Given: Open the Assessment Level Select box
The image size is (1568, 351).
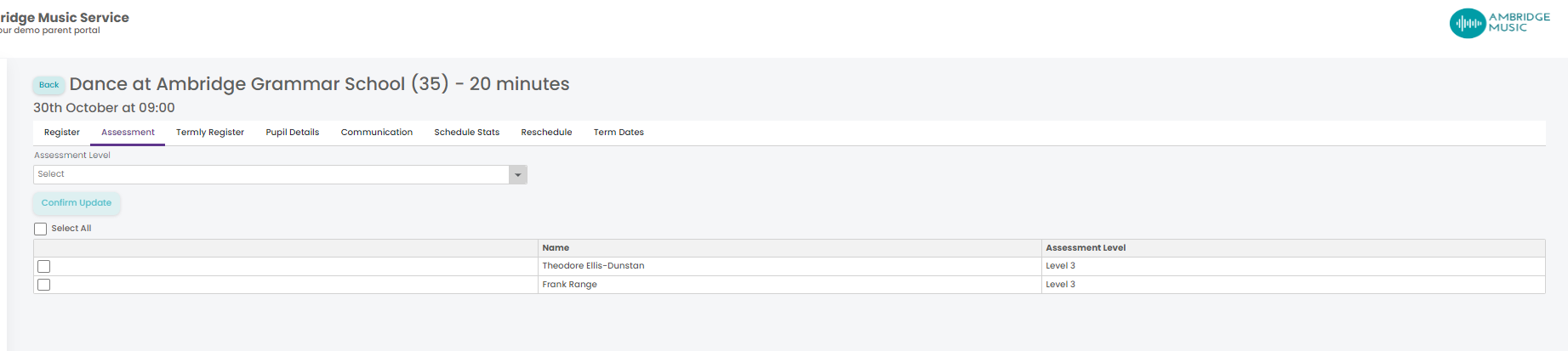Looking at the screenshot, I should click(x=280, y=174).
